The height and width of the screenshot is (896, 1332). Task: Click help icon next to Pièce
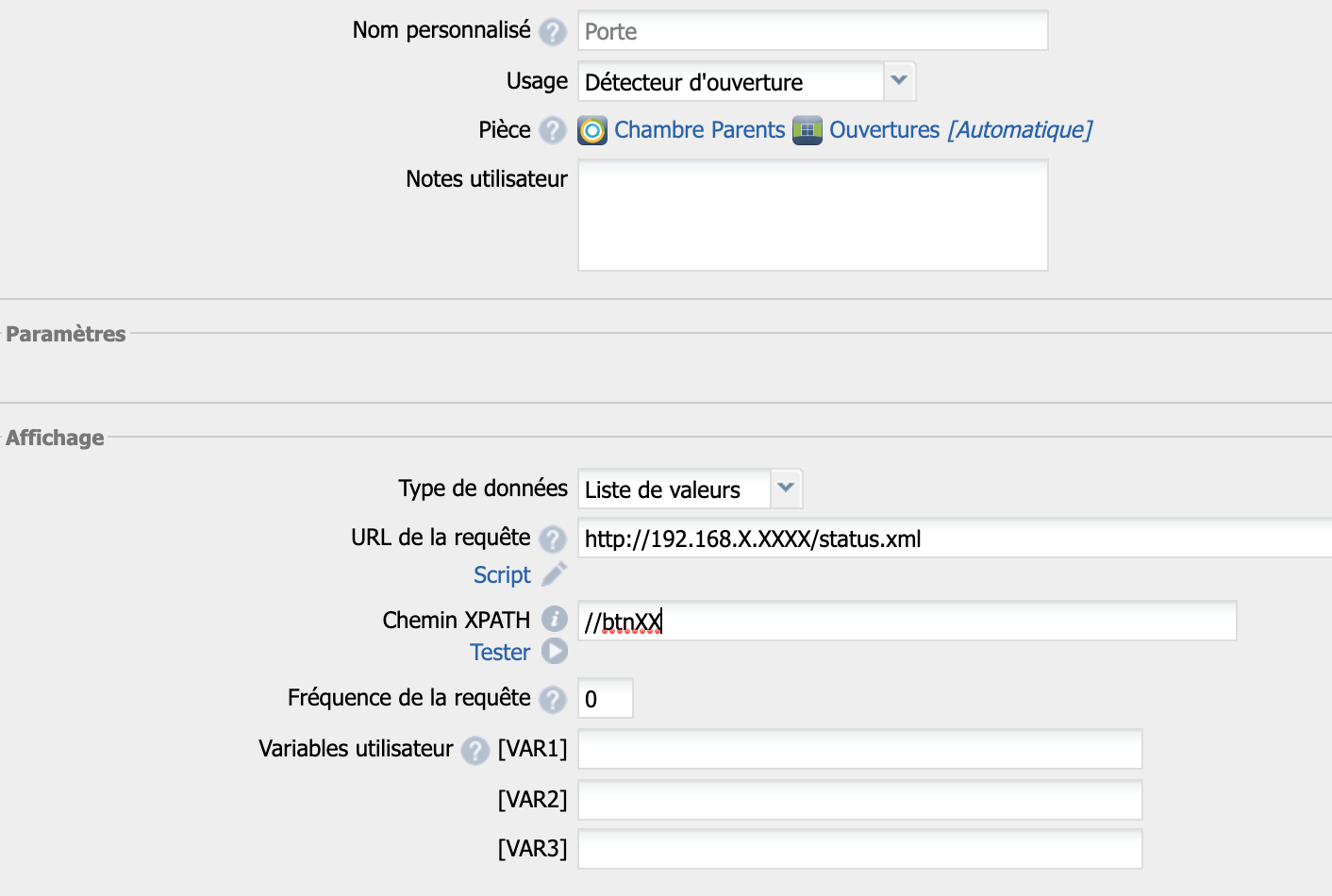pyautogui.click(x=553, y=130)
